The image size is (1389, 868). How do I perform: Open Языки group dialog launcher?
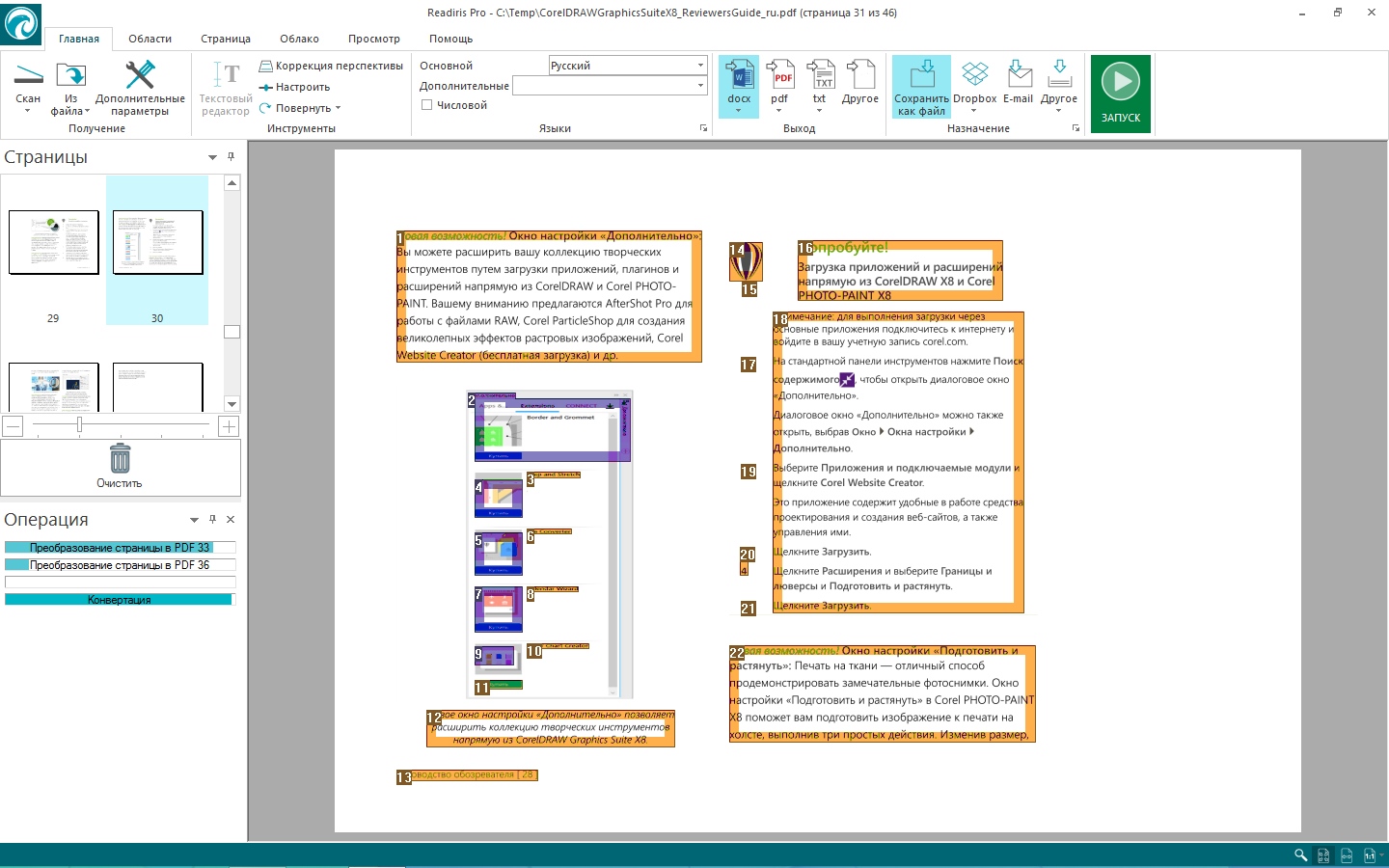pyautogui.click(x=703, y=128)
